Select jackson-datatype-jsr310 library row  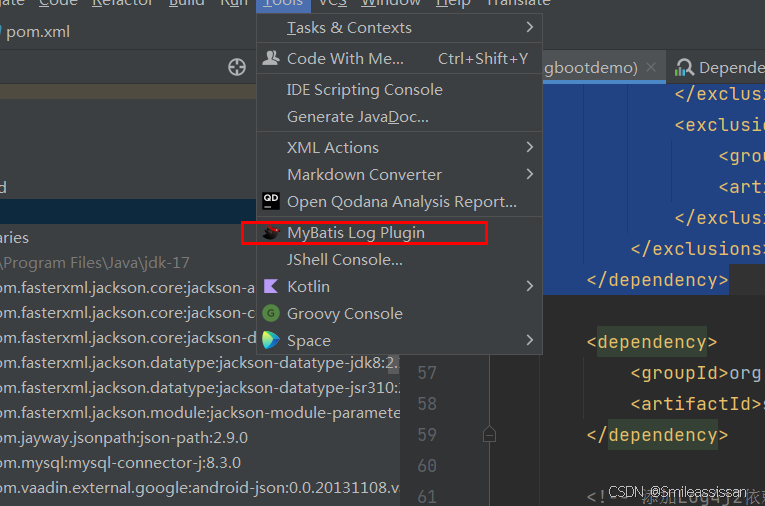200,387
